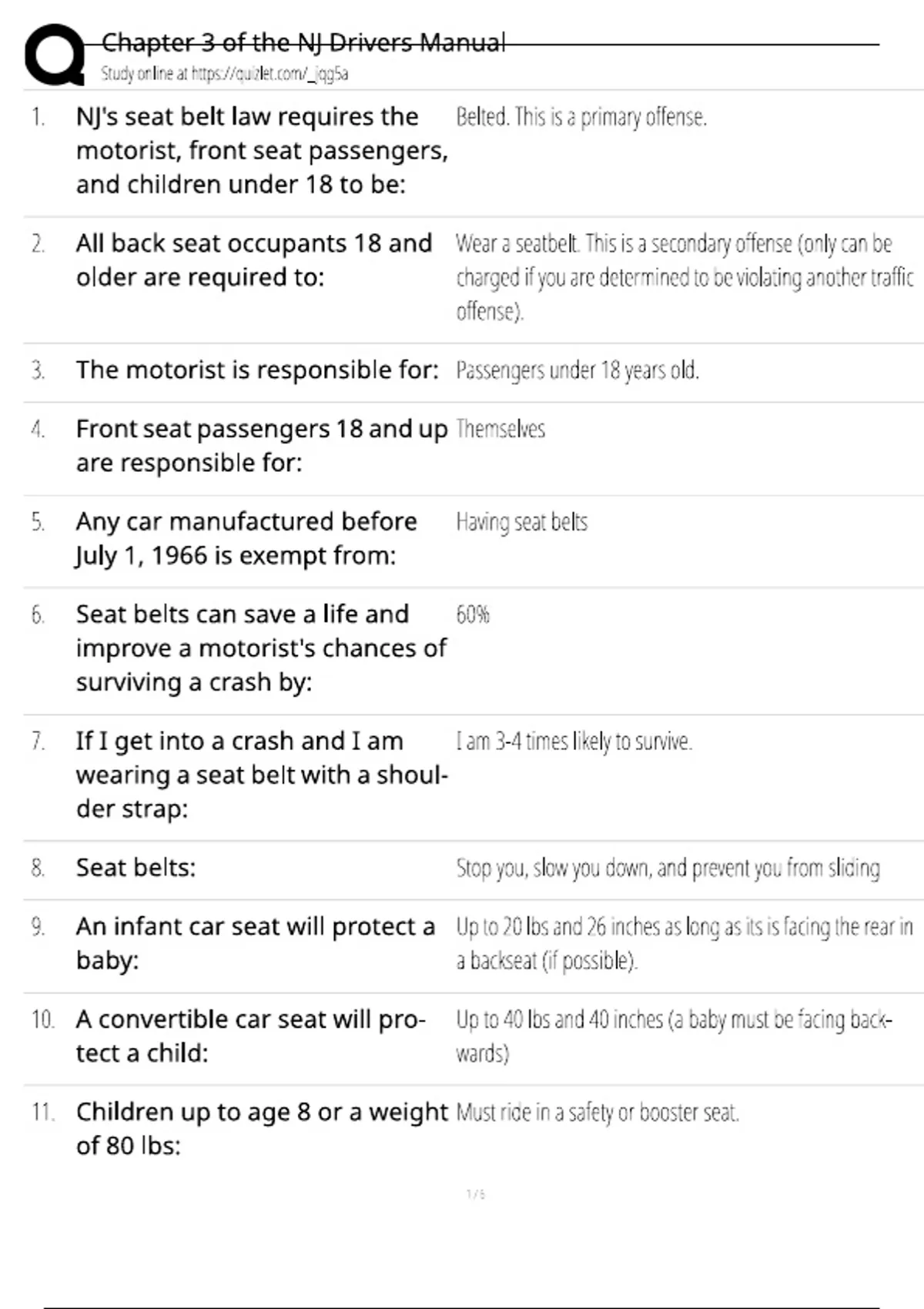Click the answer about stopping and preventing sliding
The width and height of the screenshot is (924, 1309).
(x=668, y=869)
